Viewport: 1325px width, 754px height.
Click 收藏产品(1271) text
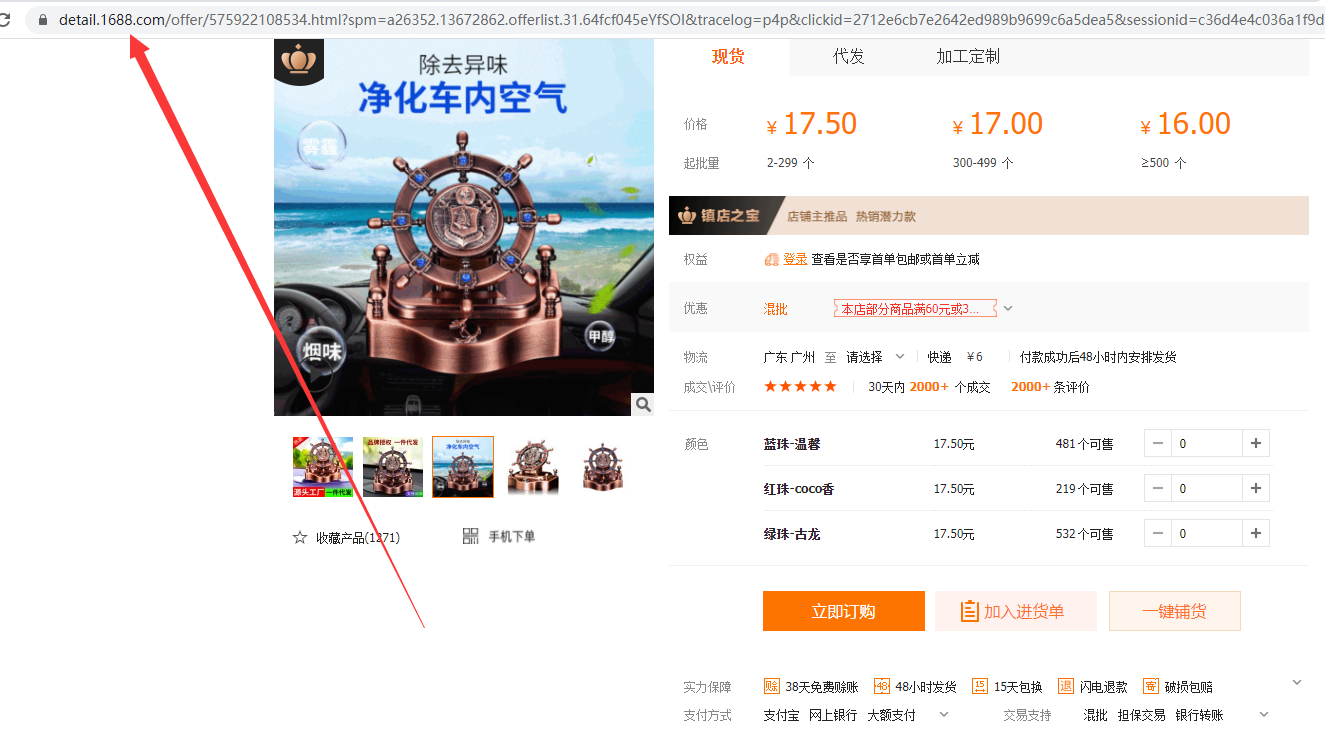click(x=358, y=538)
